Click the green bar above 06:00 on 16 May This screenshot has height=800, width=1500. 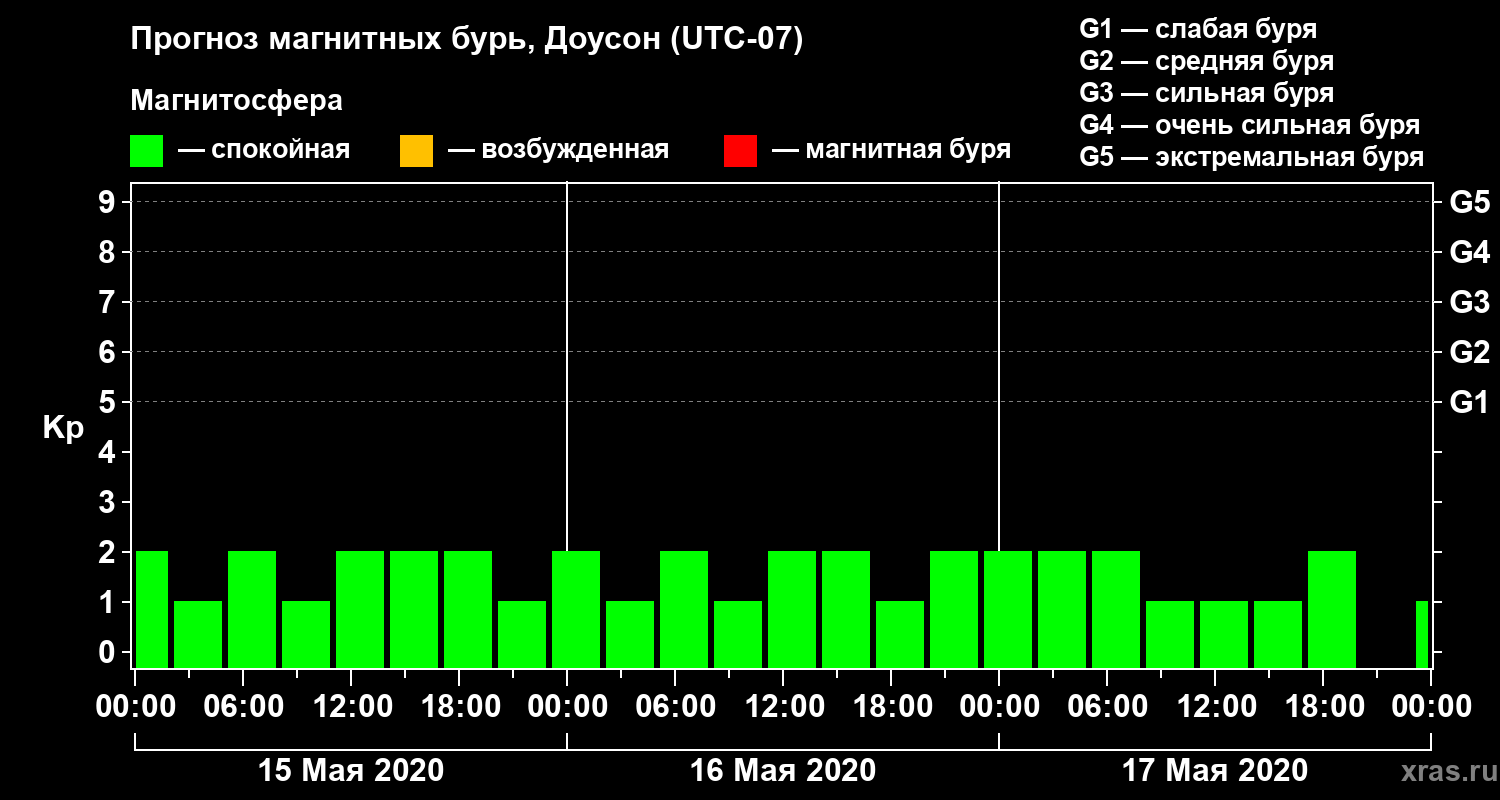684,609
